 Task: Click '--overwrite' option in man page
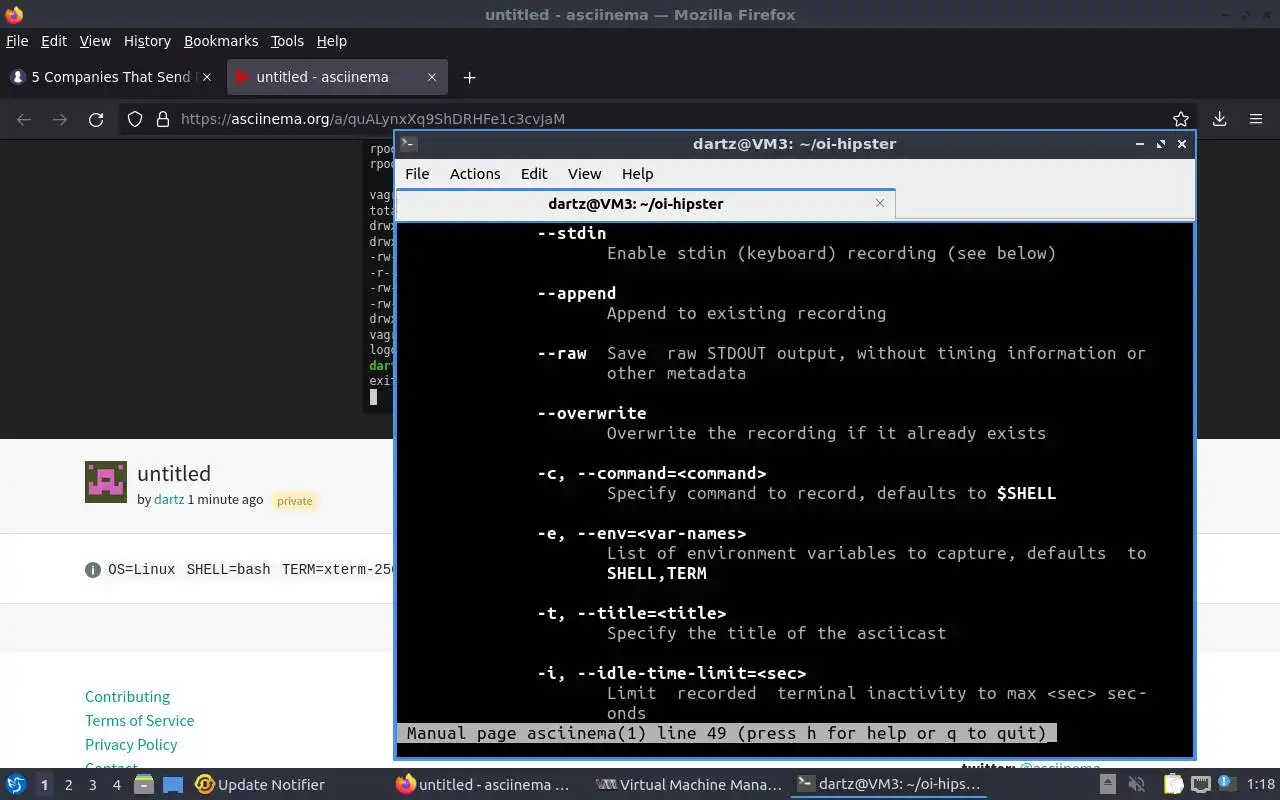point(592,413)
